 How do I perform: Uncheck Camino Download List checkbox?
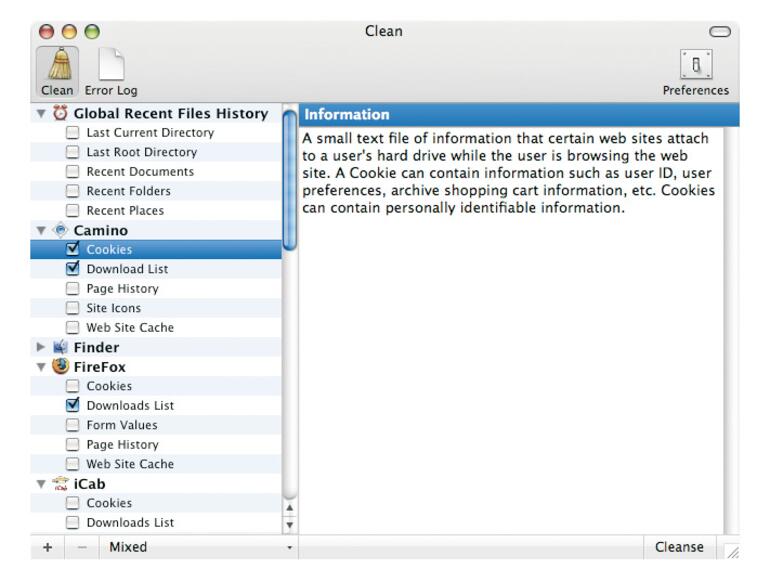72,269
